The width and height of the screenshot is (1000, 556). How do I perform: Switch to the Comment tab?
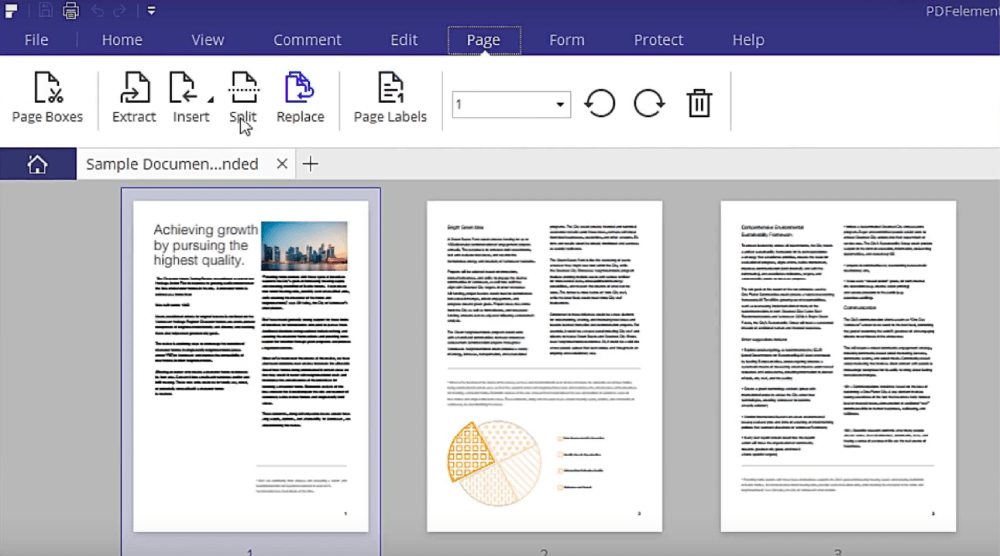click(307, 40)
